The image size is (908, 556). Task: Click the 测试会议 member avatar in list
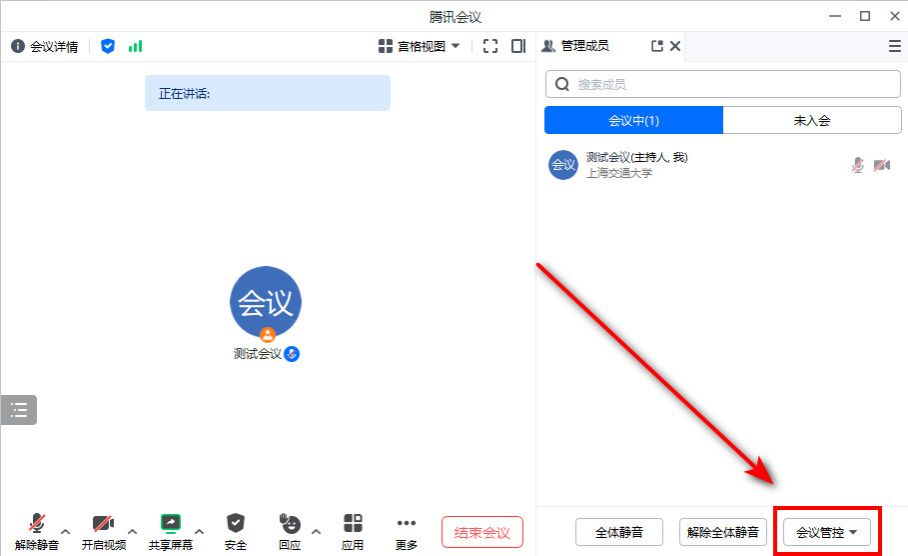[x=563, y=165]
